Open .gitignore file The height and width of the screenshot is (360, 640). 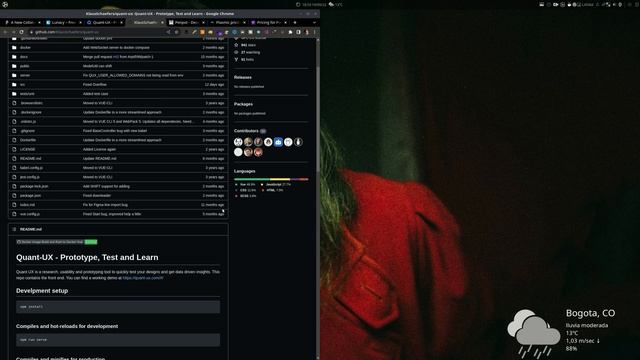[28, 131]
